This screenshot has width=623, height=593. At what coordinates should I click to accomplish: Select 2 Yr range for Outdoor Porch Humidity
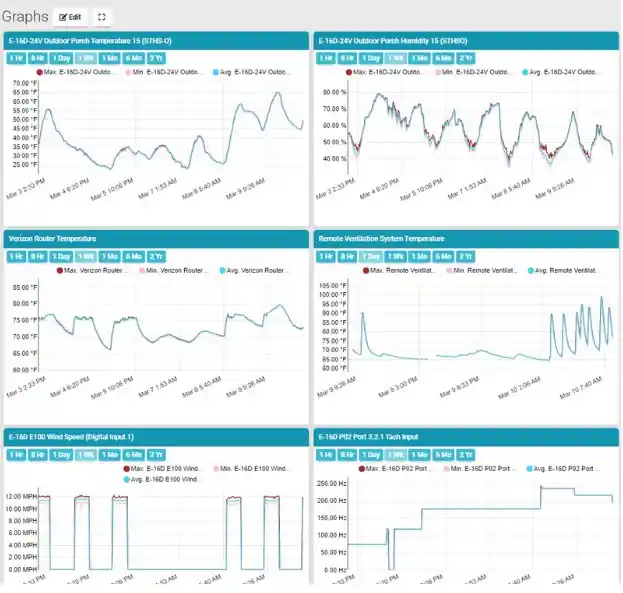pos(464,58)
